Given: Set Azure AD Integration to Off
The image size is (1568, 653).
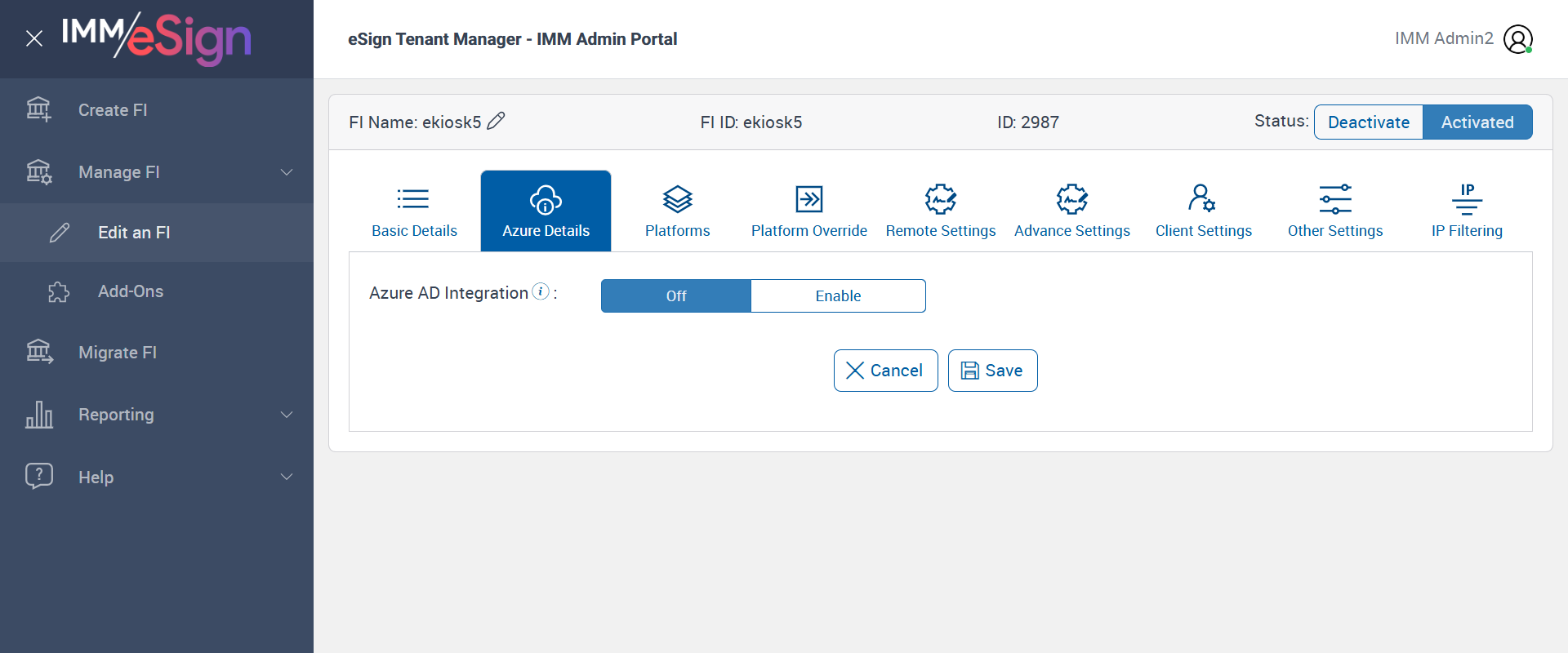Looking at the screenshot, I should 676,295.
